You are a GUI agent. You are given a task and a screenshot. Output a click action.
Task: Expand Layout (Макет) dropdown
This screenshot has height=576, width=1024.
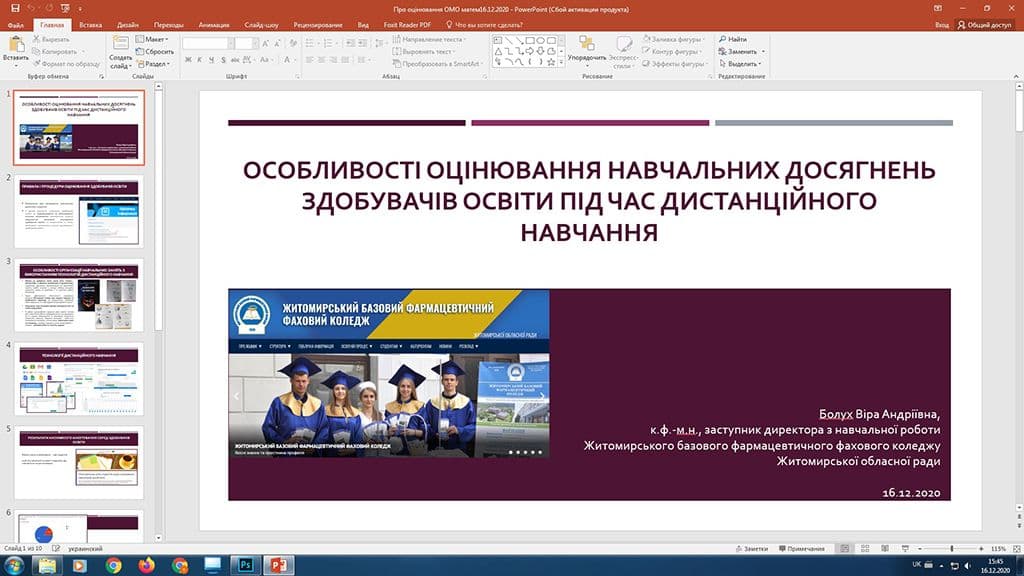point(152,39)
